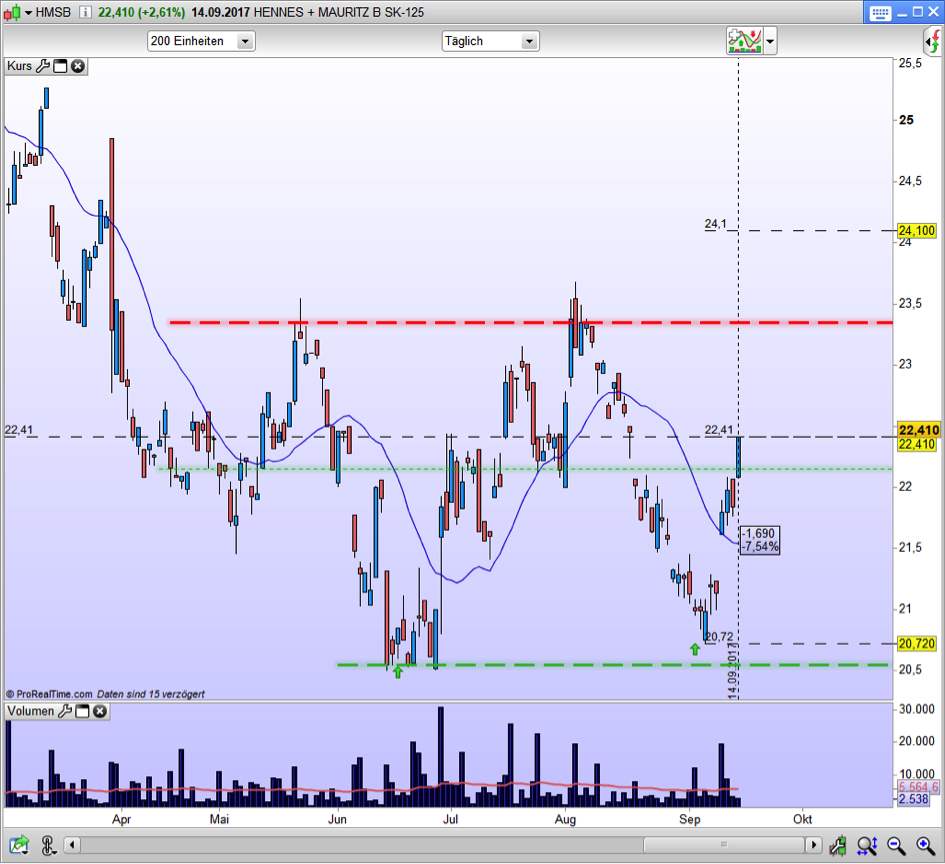Open the add indicators icon
Image resolution: width=945 pixels, height=864 pixels.
click(745, 41)
